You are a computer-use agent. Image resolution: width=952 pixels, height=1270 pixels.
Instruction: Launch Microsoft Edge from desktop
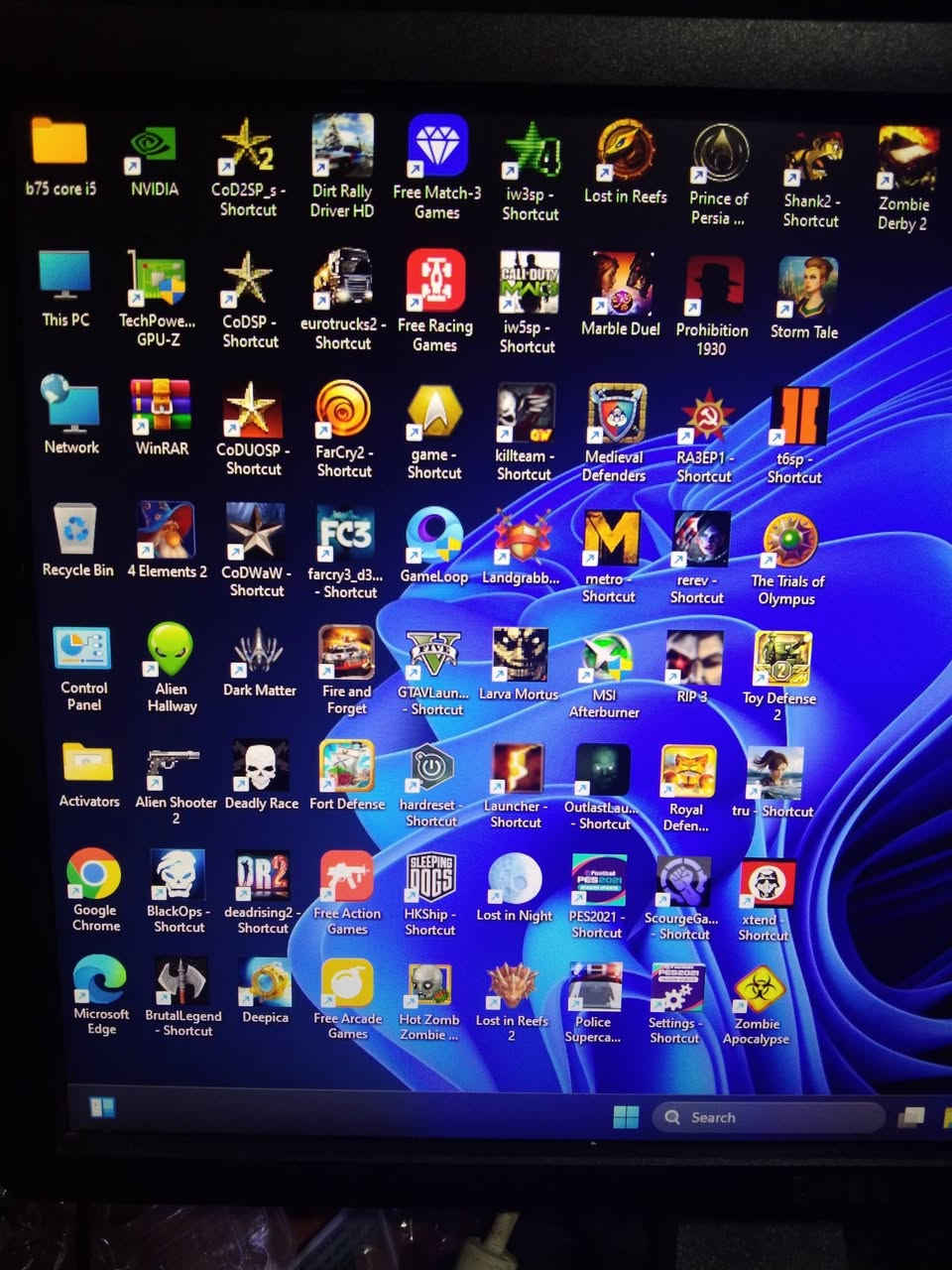(x=99, y=980)
